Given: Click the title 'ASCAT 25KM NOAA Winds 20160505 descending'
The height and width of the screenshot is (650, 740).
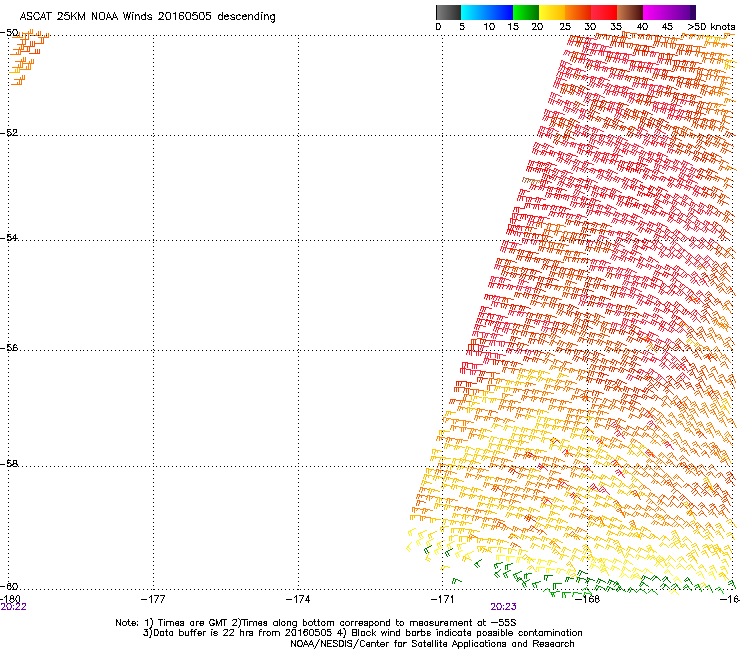Looking at the screenshot, I should [147, 17].
